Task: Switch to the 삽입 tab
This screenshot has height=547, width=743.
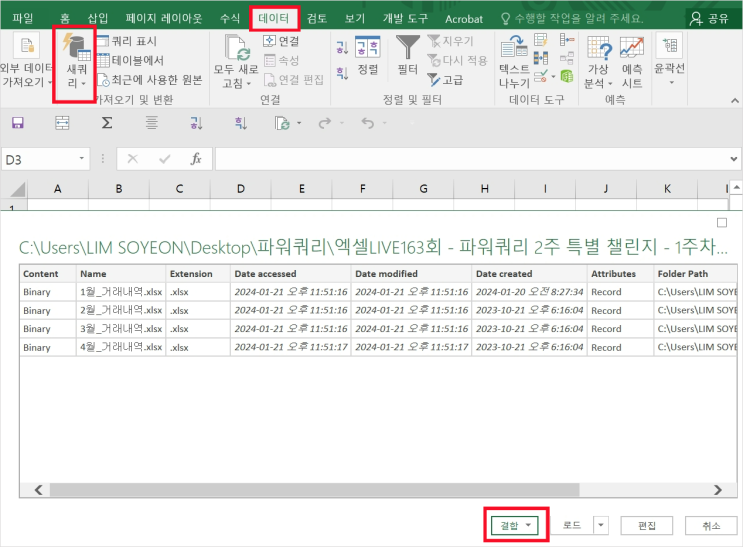Action: click(x=98, y=18)
